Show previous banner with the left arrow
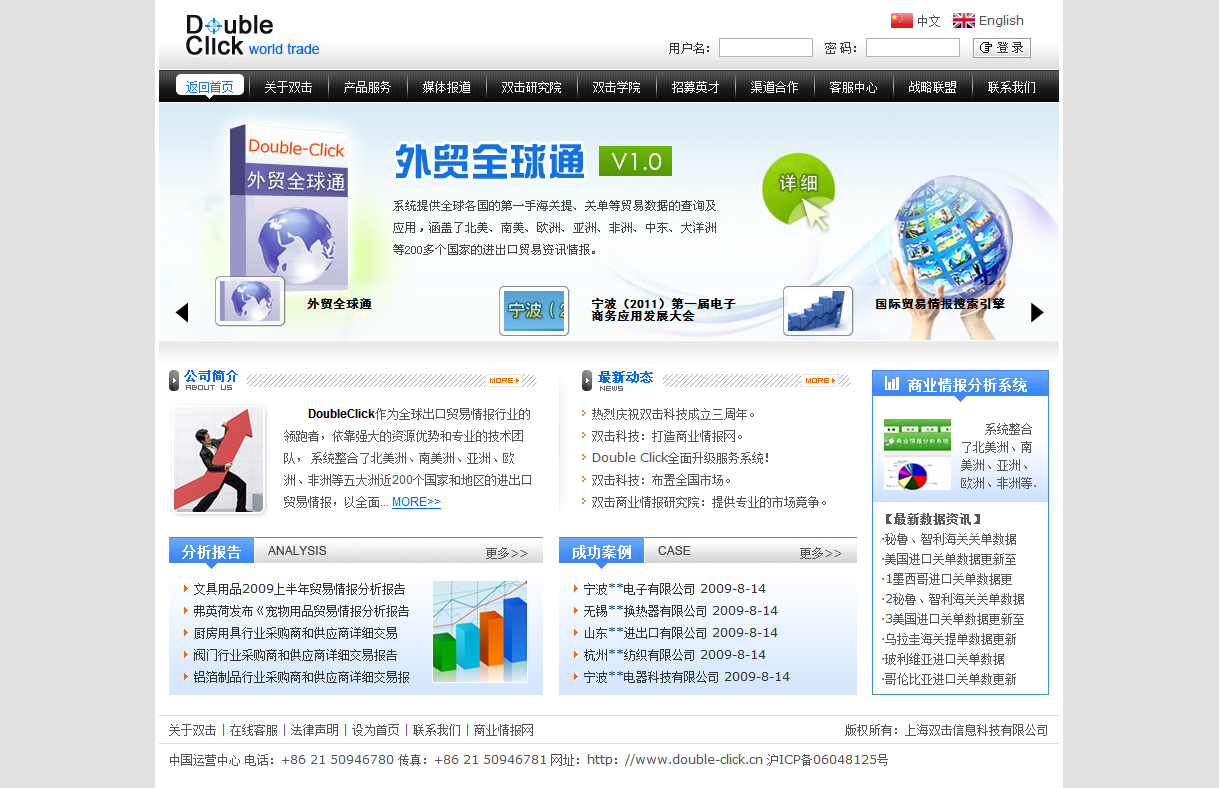 [x=182, y=313]
